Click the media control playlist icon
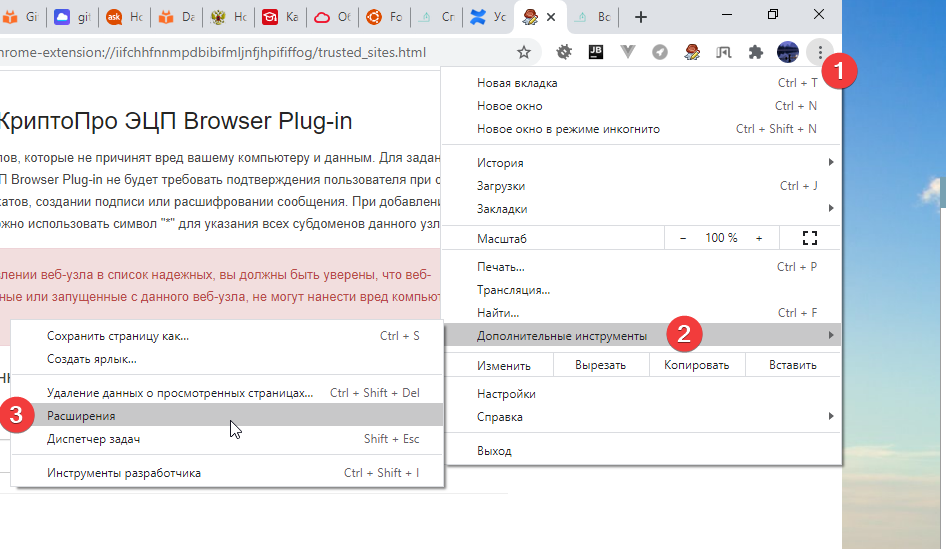The image size is (946, 549). [x=723, y=52]
